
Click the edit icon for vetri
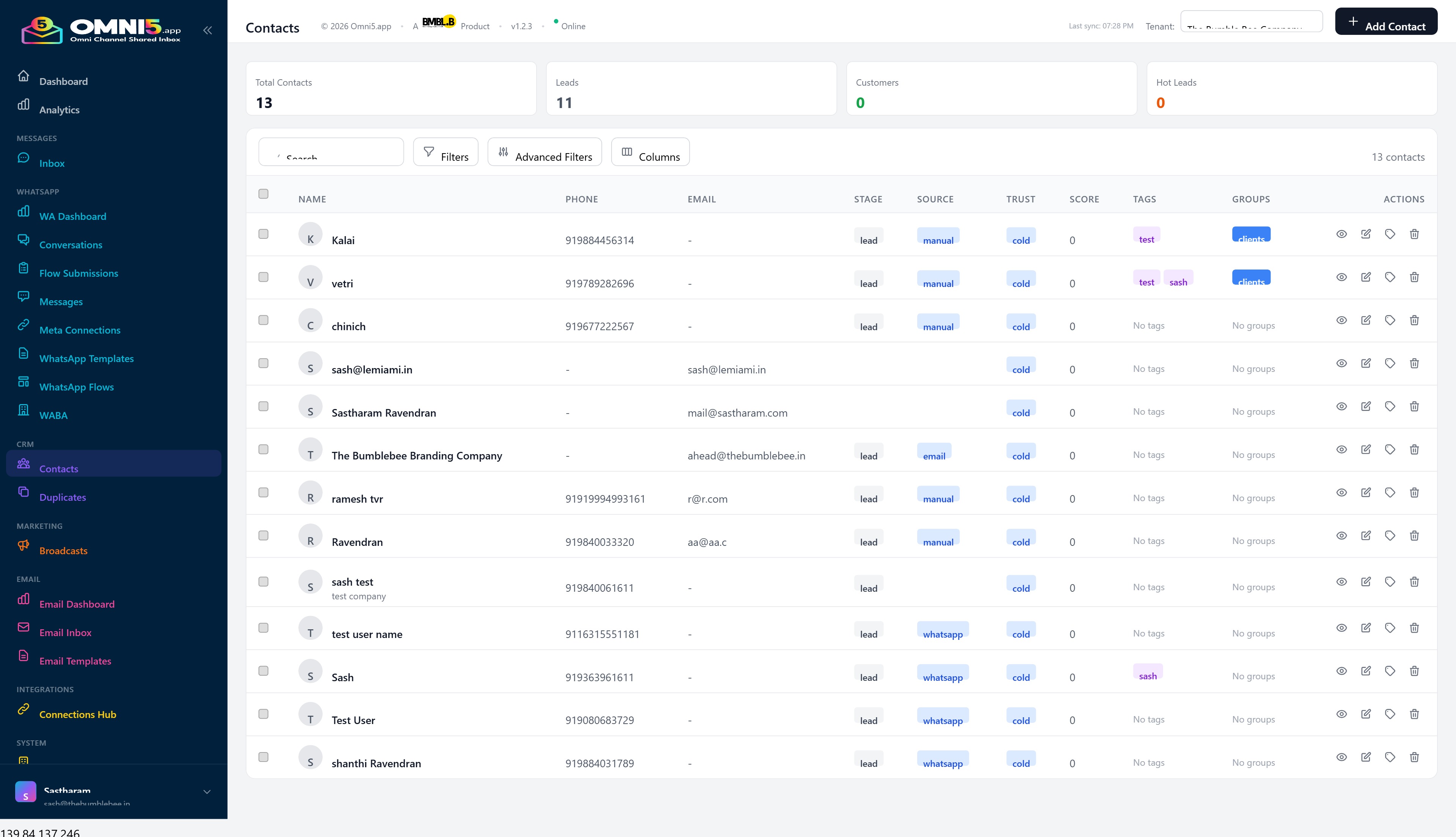(x=1367, y=276)
